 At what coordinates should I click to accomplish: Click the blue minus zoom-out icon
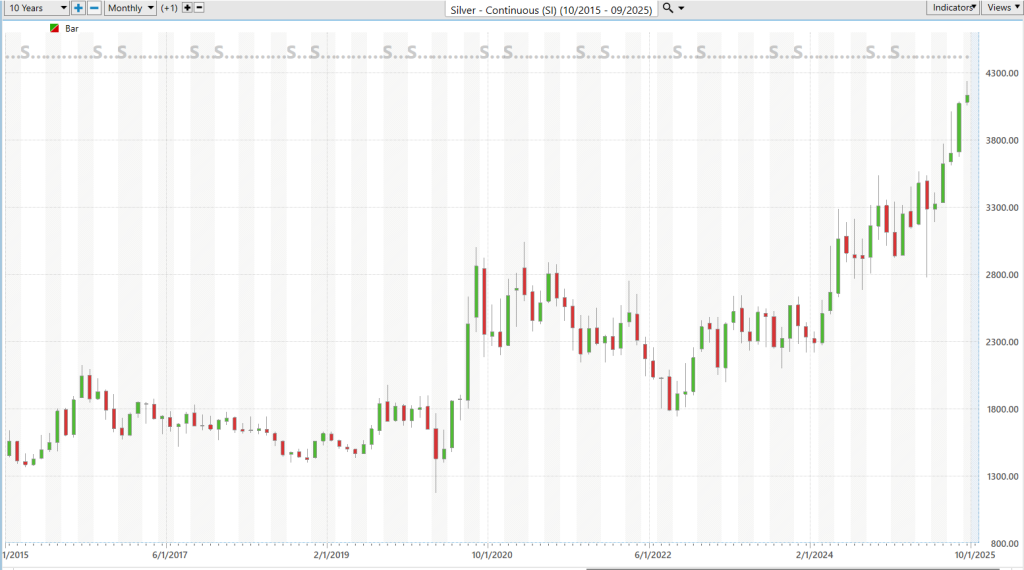pos(94,8)
